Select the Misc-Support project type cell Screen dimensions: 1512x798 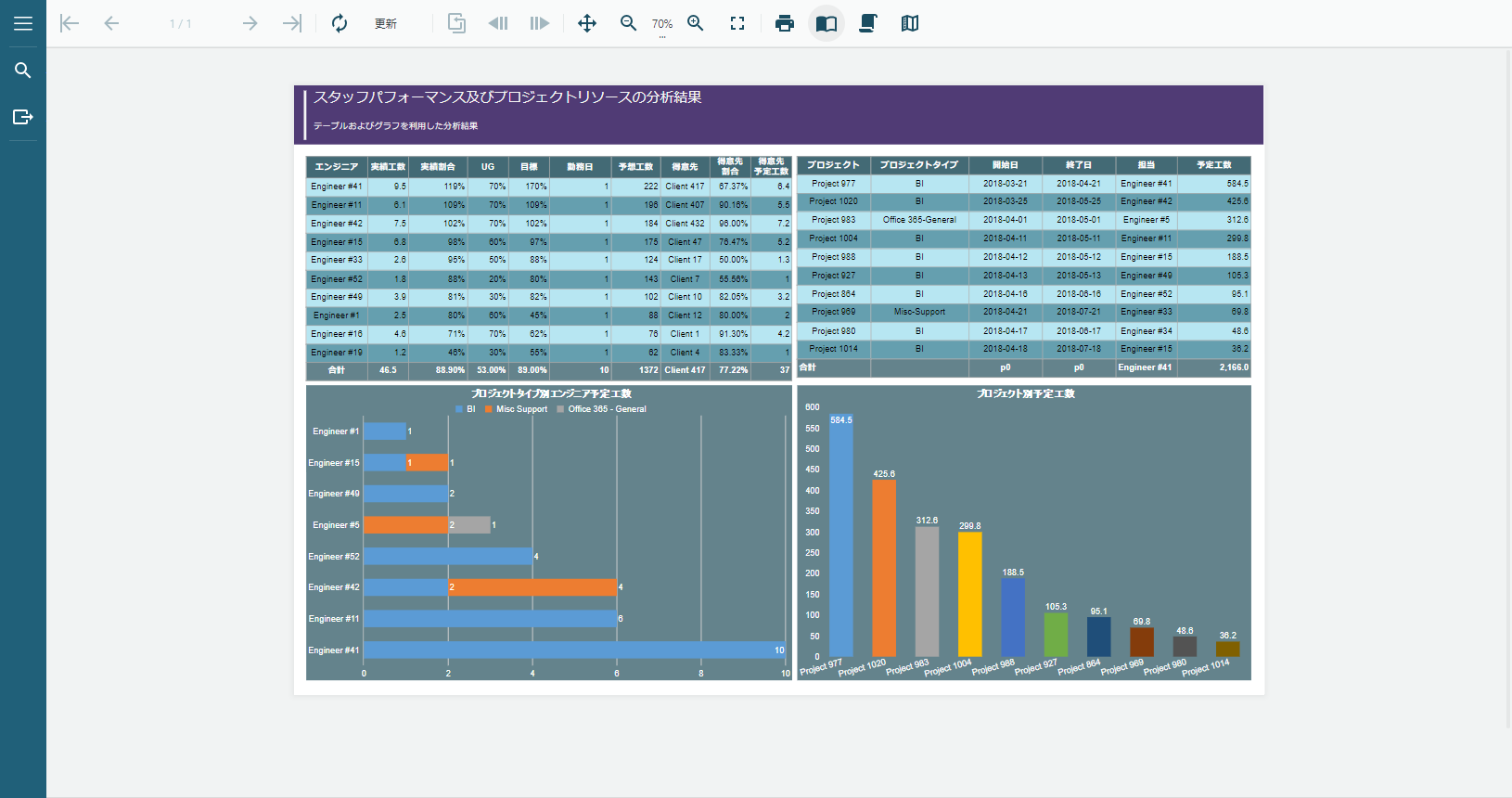[x=919, y=312]
